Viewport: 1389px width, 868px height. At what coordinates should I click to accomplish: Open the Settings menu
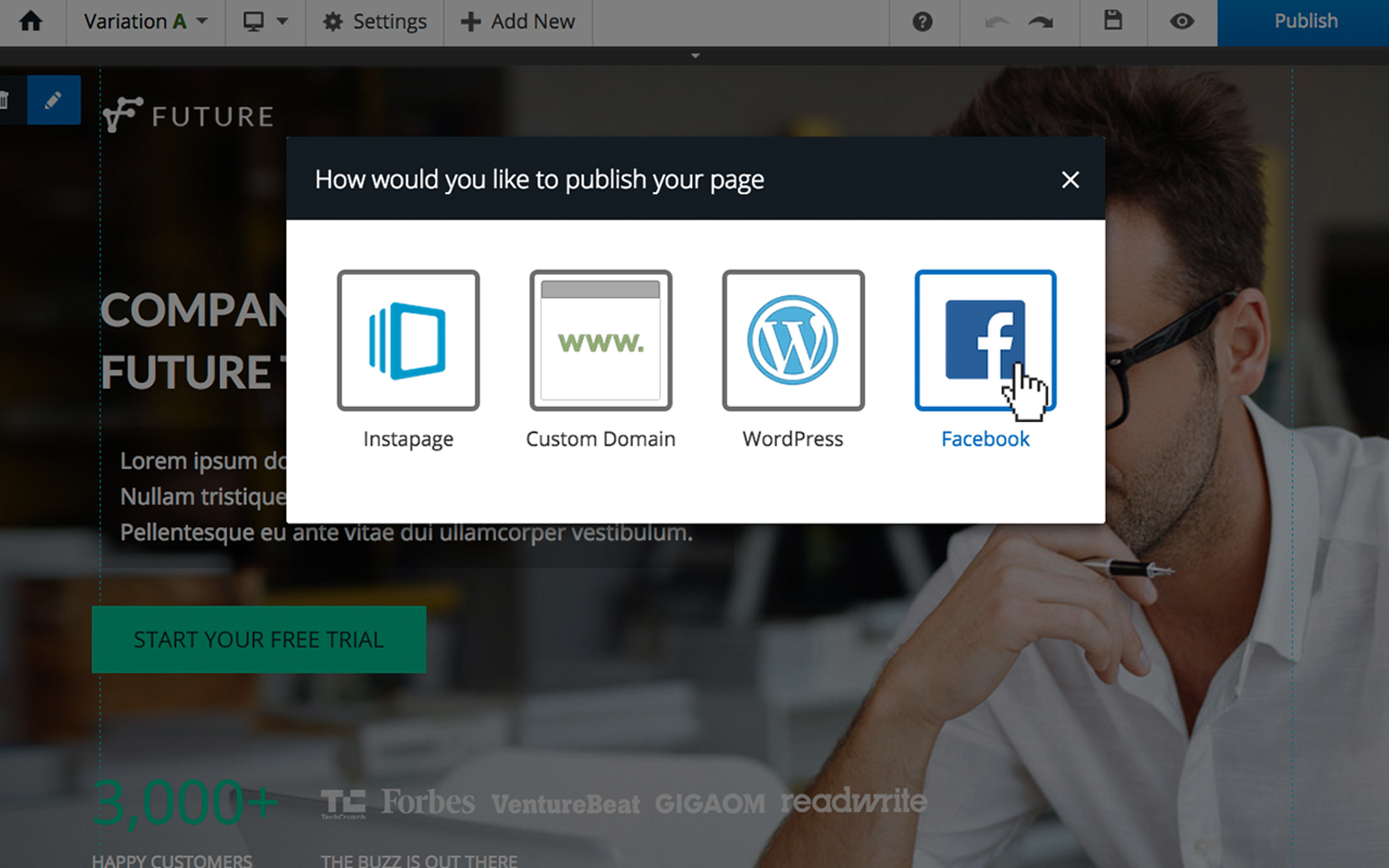[x=374, y=22]
